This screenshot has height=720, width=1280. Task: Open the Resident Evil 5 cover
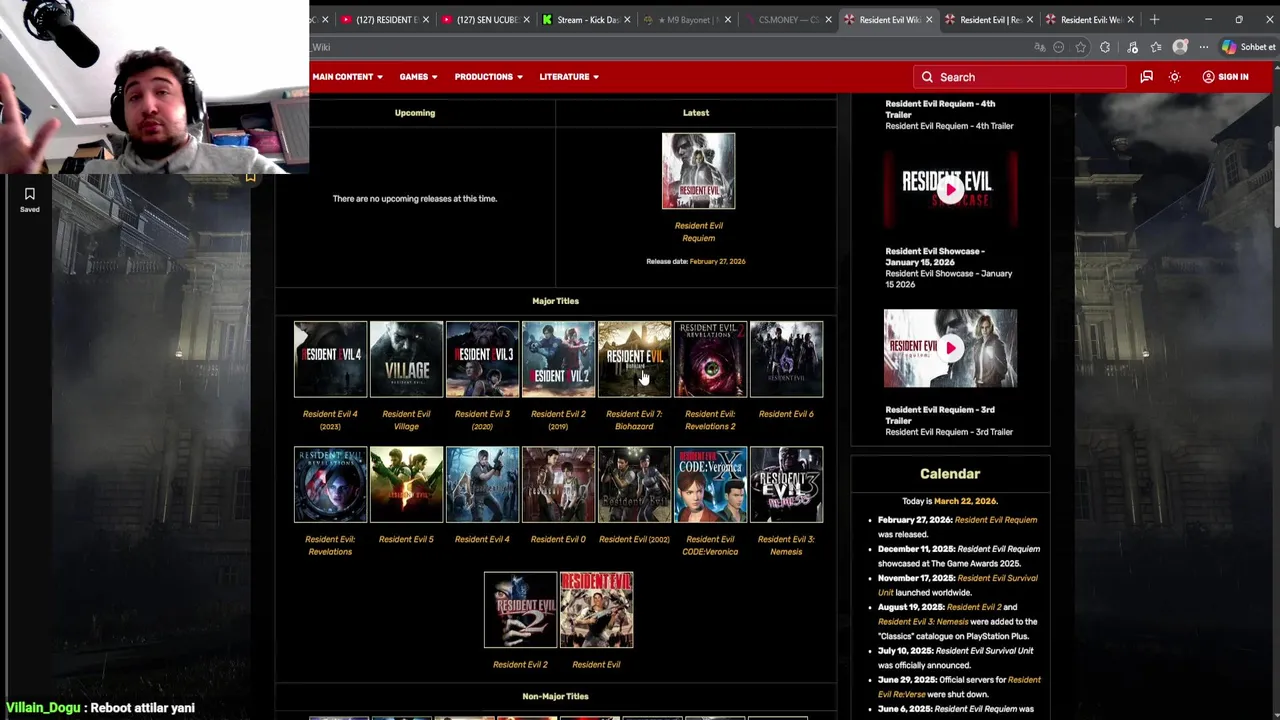[406, 485]
